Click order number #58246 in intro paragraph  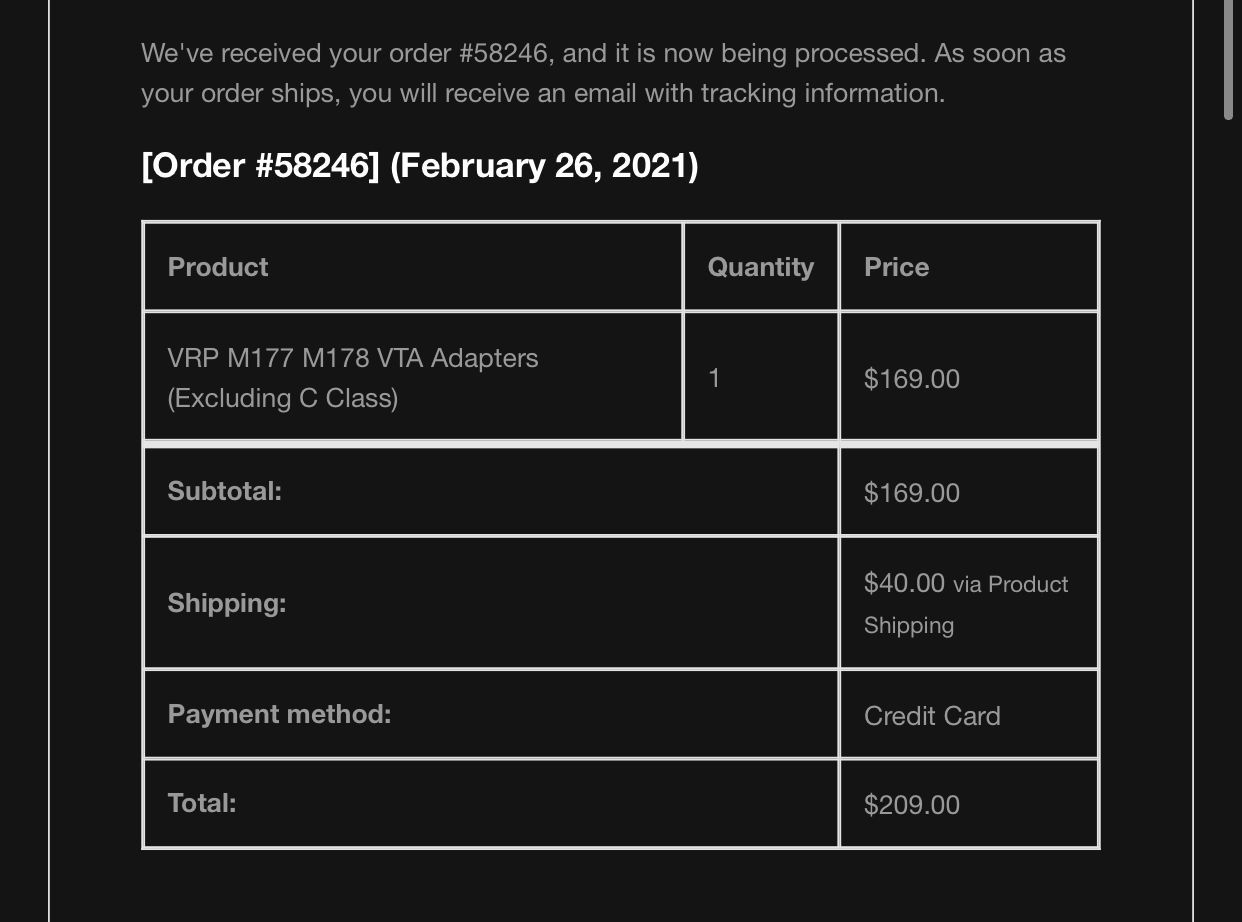tap(503, 53)
